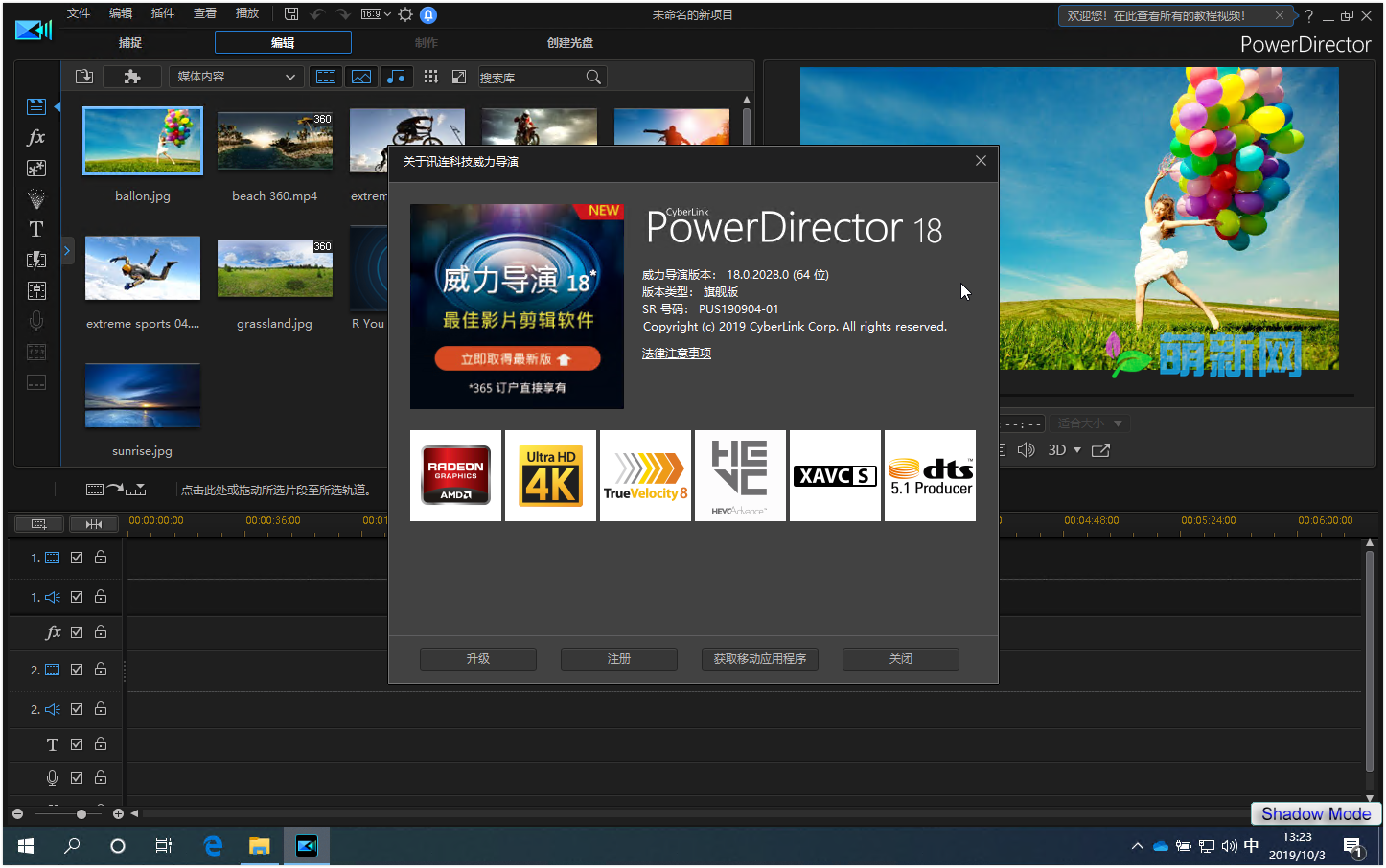Toggle the voice track enable checkbox
This screenshot has width=1386, height=868.
(x=77, y=778)
